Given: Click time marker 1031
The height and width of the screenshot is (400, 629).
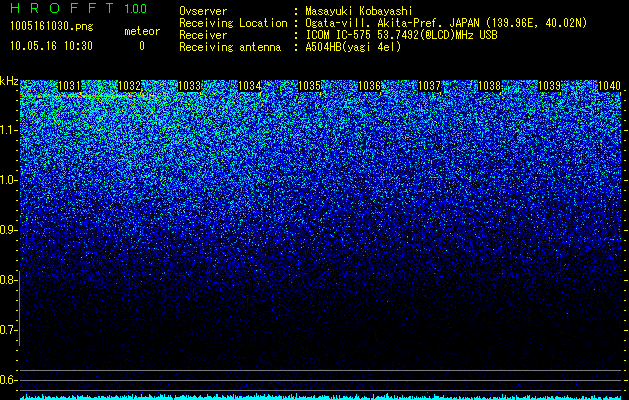Looking at the screenshot, I should pyautogui.click(x=69, y=86).
